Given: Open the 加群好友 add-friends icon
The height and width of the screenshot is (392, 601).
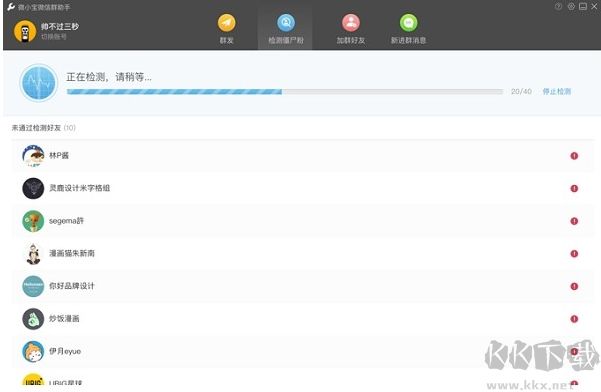Looking at the screenshot, I should (351, 23).
